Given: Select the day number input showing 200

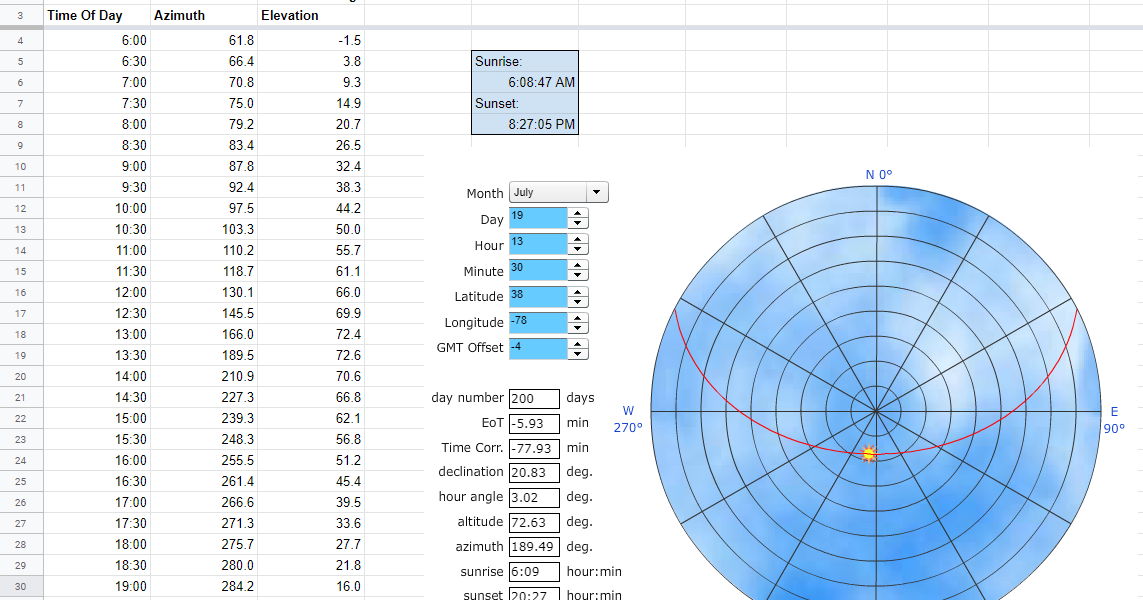Looking at the screenshot, I should click(534, 397).
